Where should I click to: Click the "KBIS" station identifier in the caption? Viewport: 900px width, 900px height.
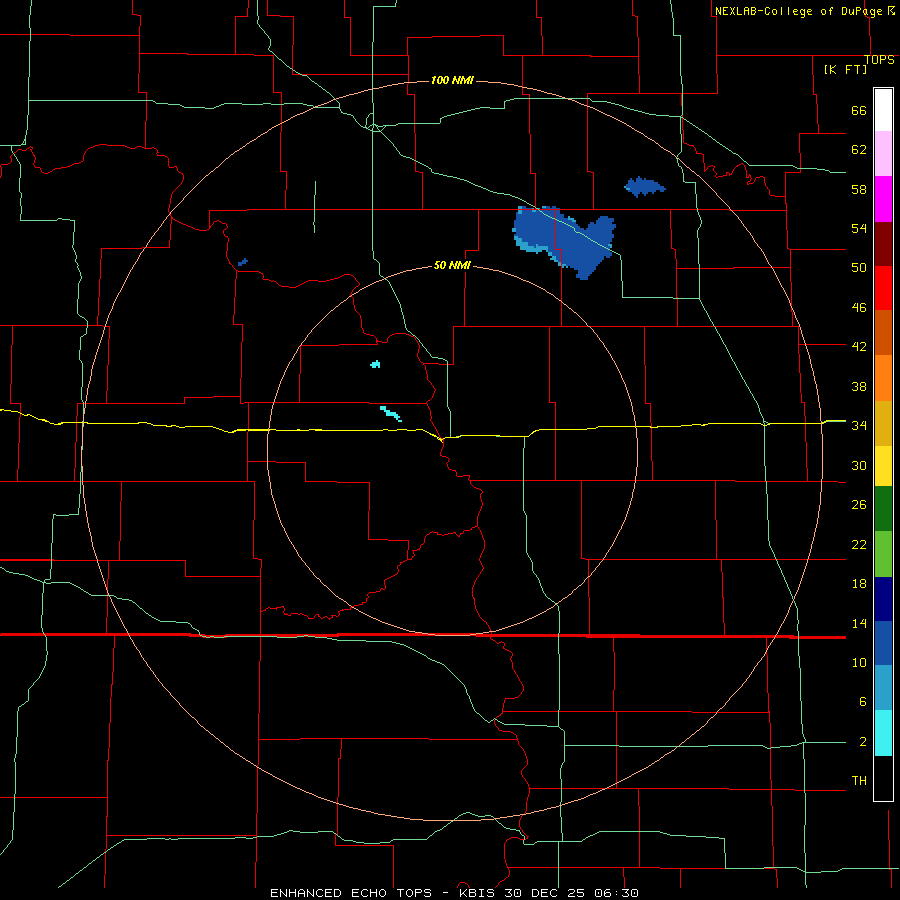478,893
